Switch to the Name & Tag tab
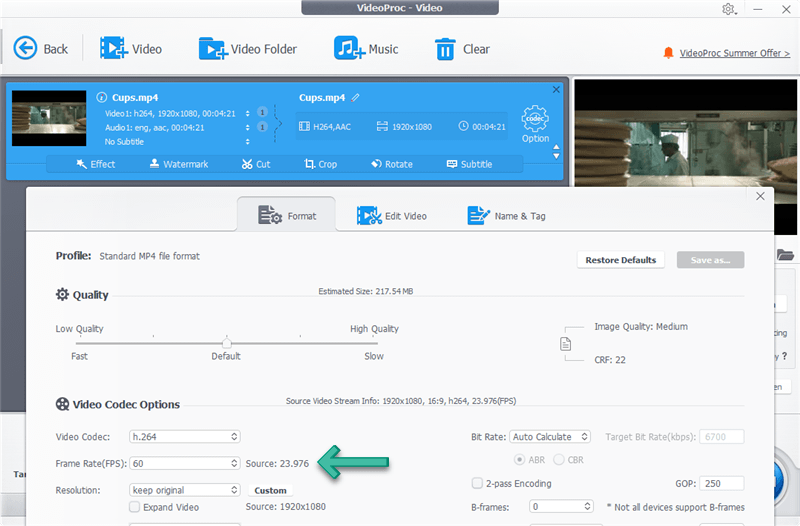 click(x=507, y=216)
